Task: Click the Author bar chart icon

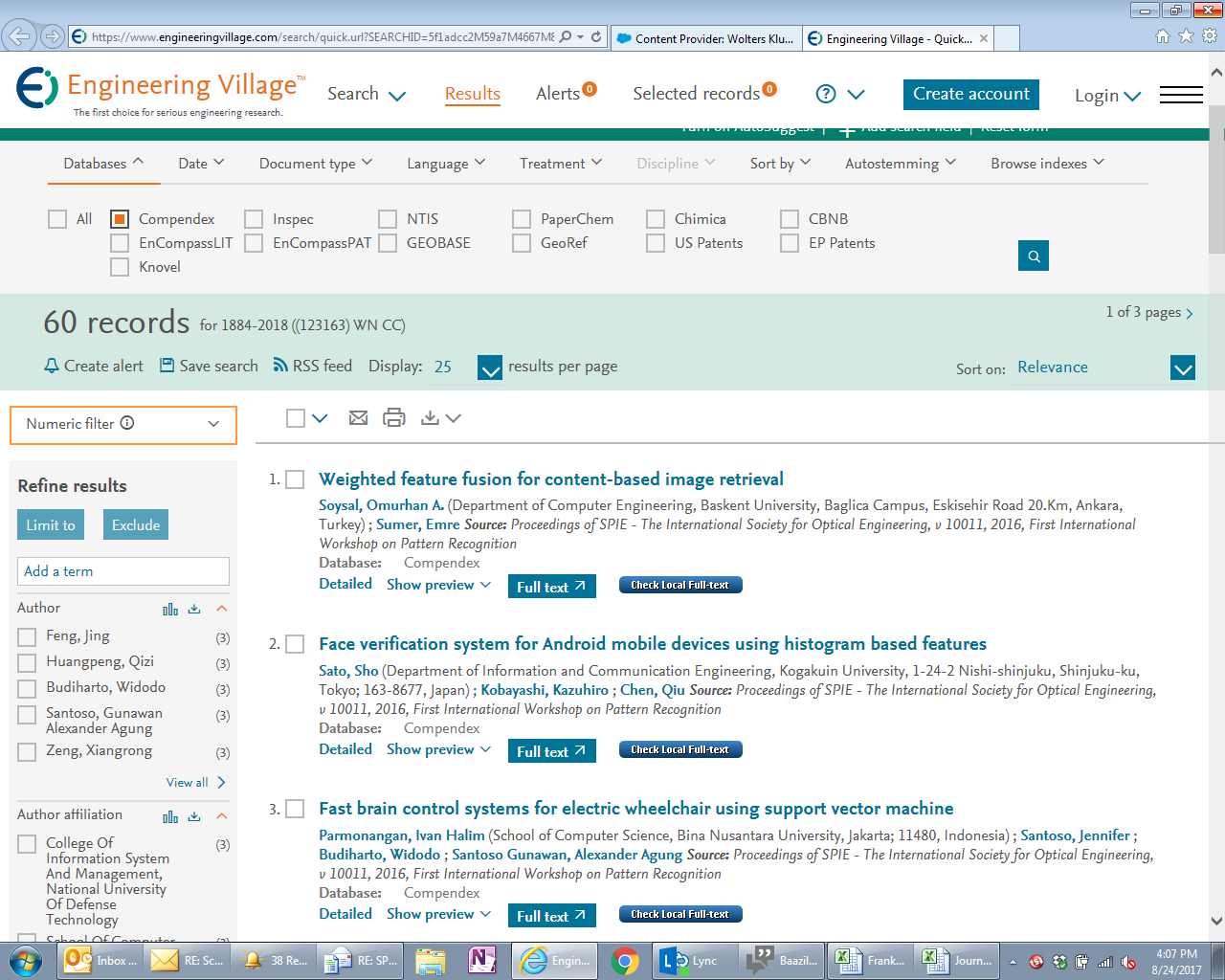Action: 170,609
